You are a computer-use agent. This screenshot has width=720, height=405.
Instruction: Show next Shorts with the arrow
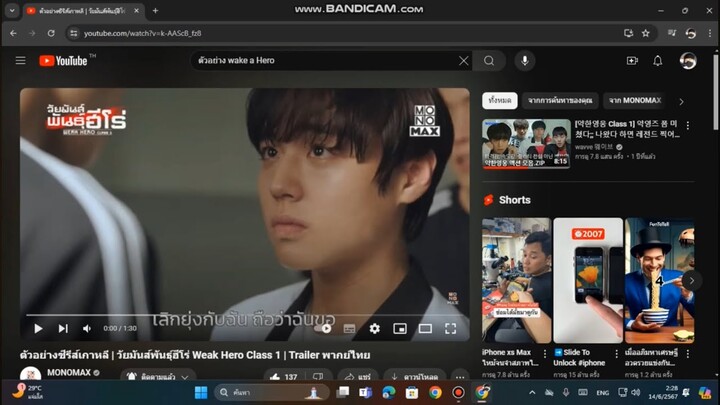[x=692, y=281]
